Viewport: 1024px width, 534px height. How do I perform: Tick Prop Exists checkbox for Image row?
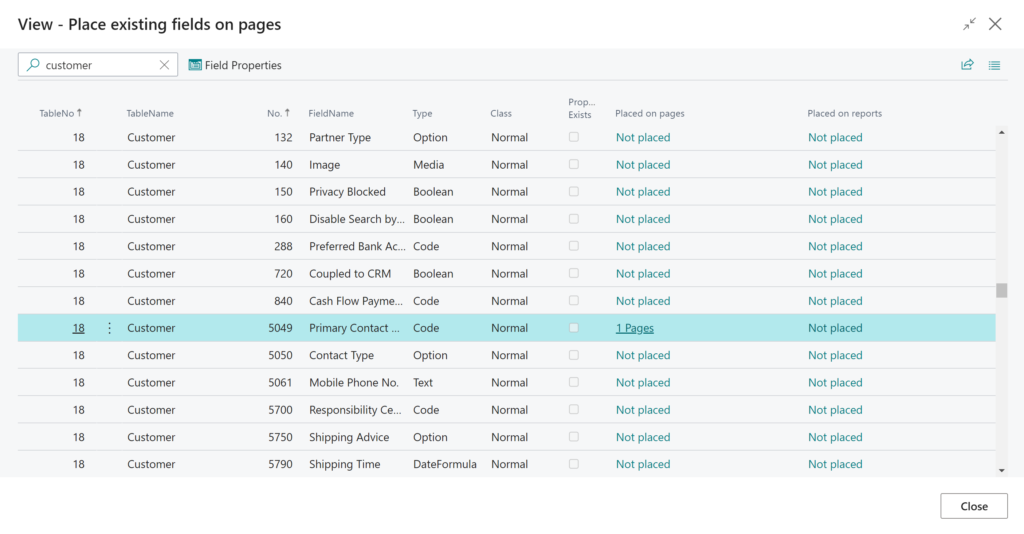573,165
